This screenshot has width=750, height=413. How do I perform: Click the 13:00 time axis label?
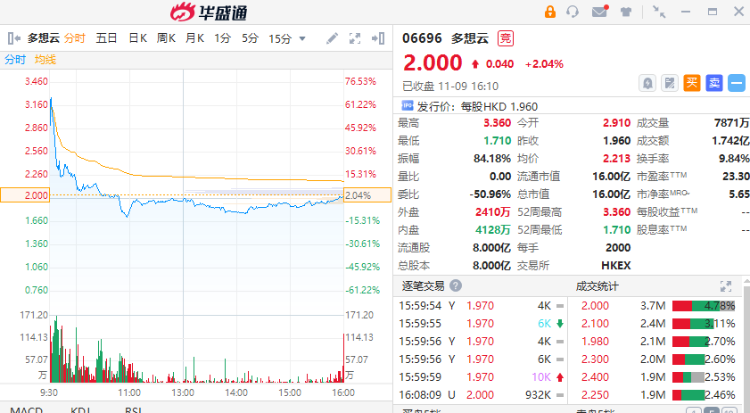[183, 393]
